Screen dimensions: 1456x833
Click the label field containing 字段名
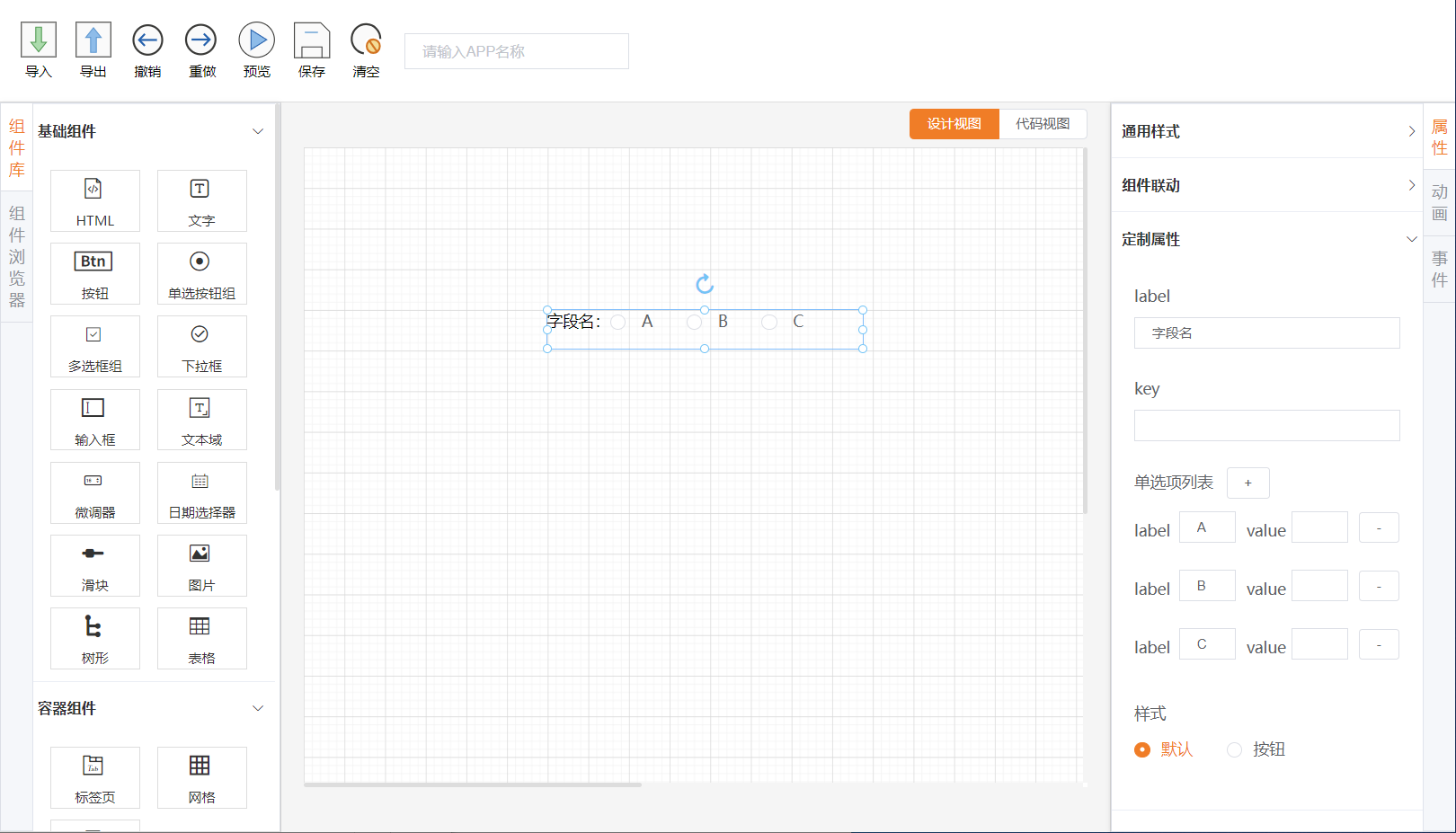(x=1267, y=332)
